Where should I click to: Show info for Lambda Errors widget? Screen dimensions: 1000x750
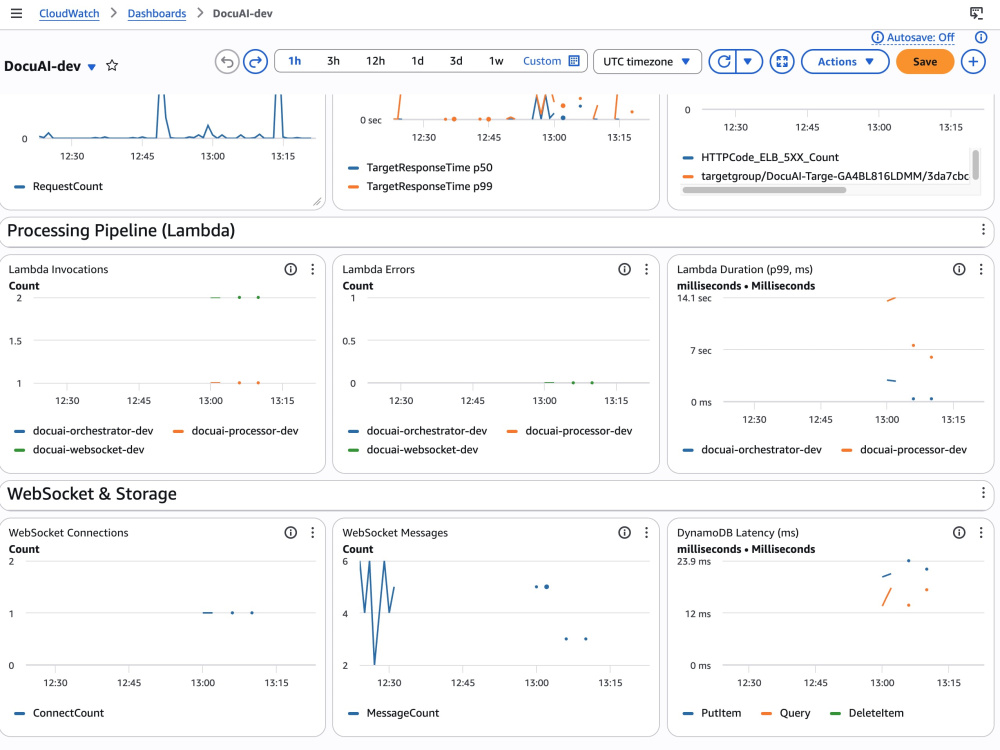point(624,269)
